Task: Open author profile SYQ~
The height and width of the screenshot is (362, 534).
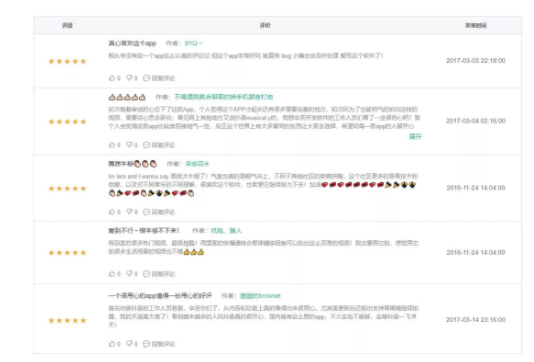Action: (x=193, y=43)
